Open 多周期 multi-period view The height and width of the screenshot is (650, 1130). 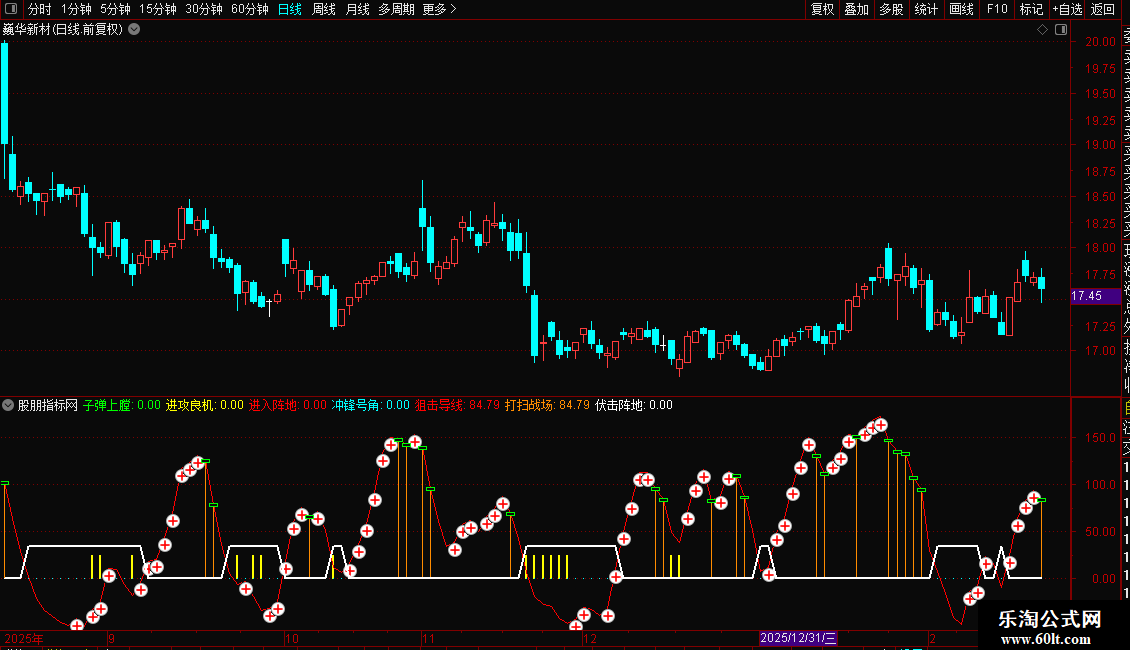pos(396,9)
